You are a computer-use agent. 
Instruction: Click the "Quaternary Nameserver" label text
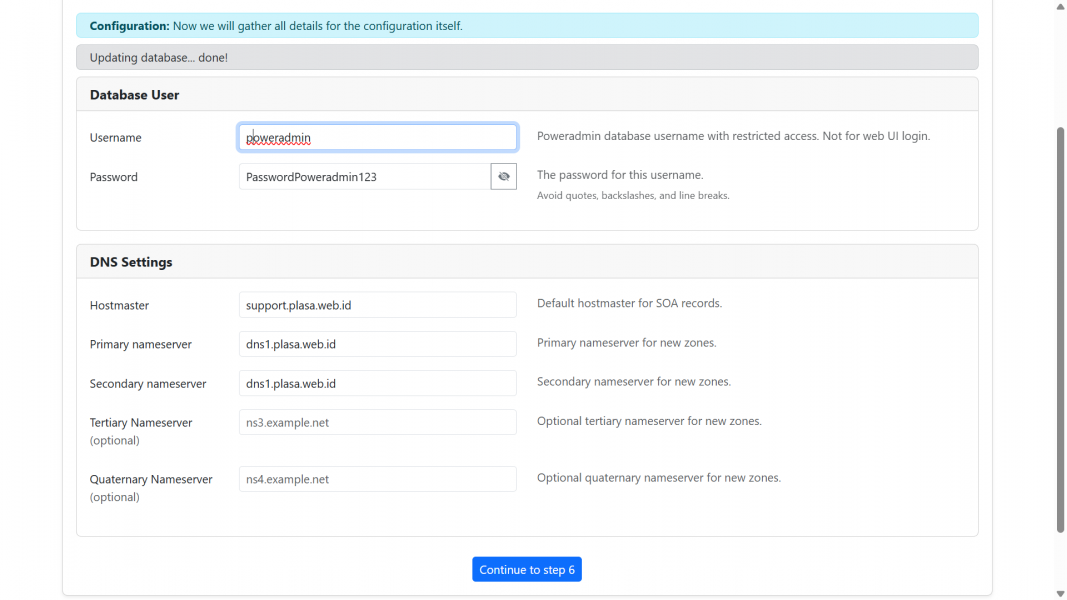coord(151,479)
